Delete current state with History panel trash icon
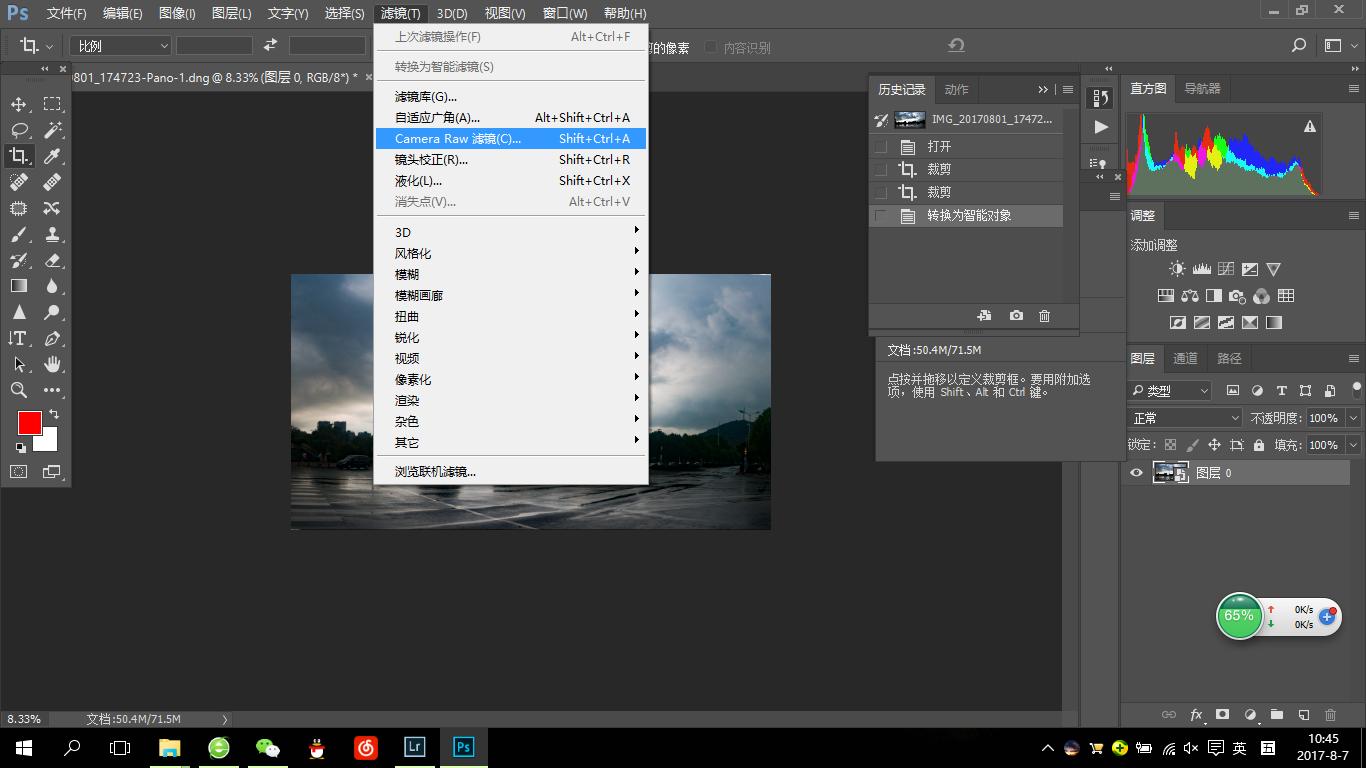The image size is (1366, 768). (1044, 315)
